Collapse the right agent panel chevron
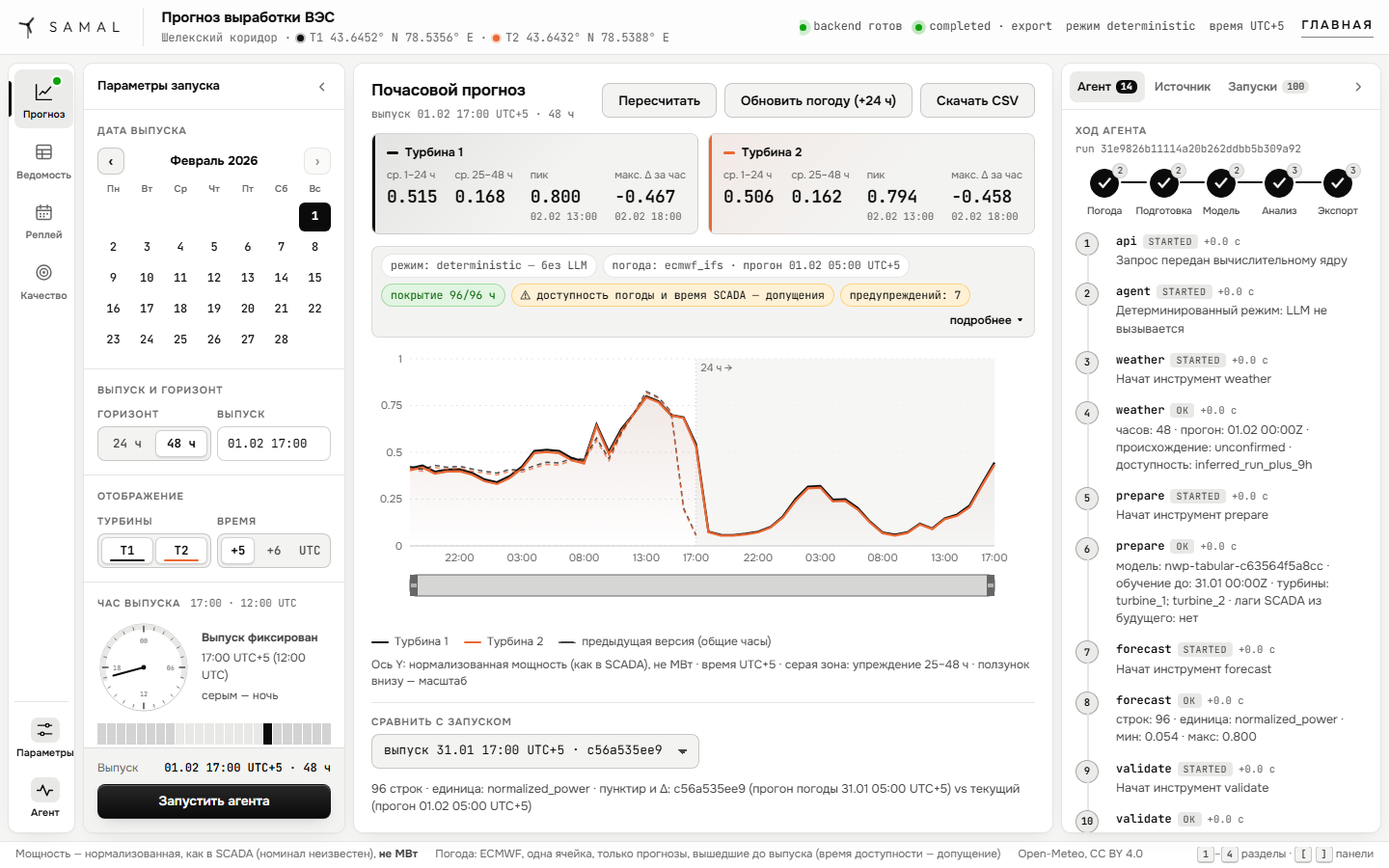The height and width of the screenshot is (868, 1389). point(1358,87)
